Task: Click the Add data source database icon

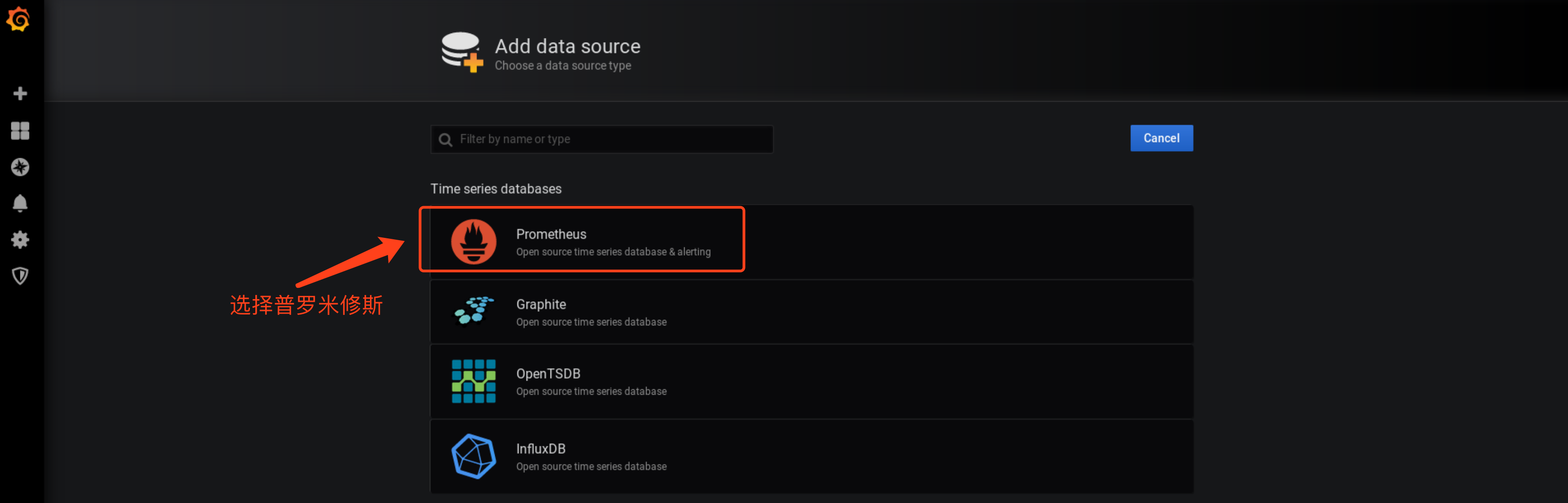Action: tap(462, 52)
